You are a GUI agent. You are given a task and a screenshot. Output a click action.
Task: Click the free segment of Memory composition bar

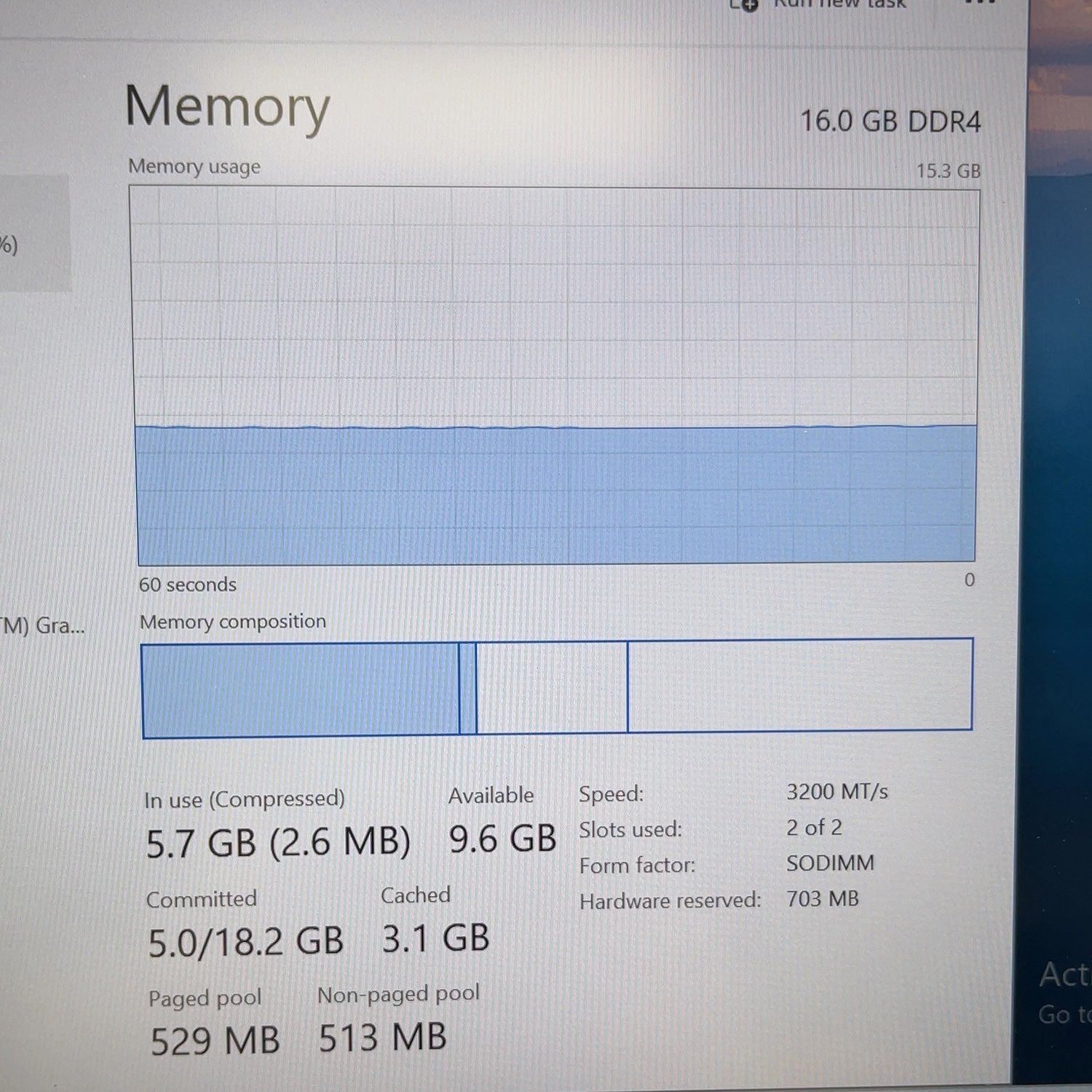tap(799, 684)
